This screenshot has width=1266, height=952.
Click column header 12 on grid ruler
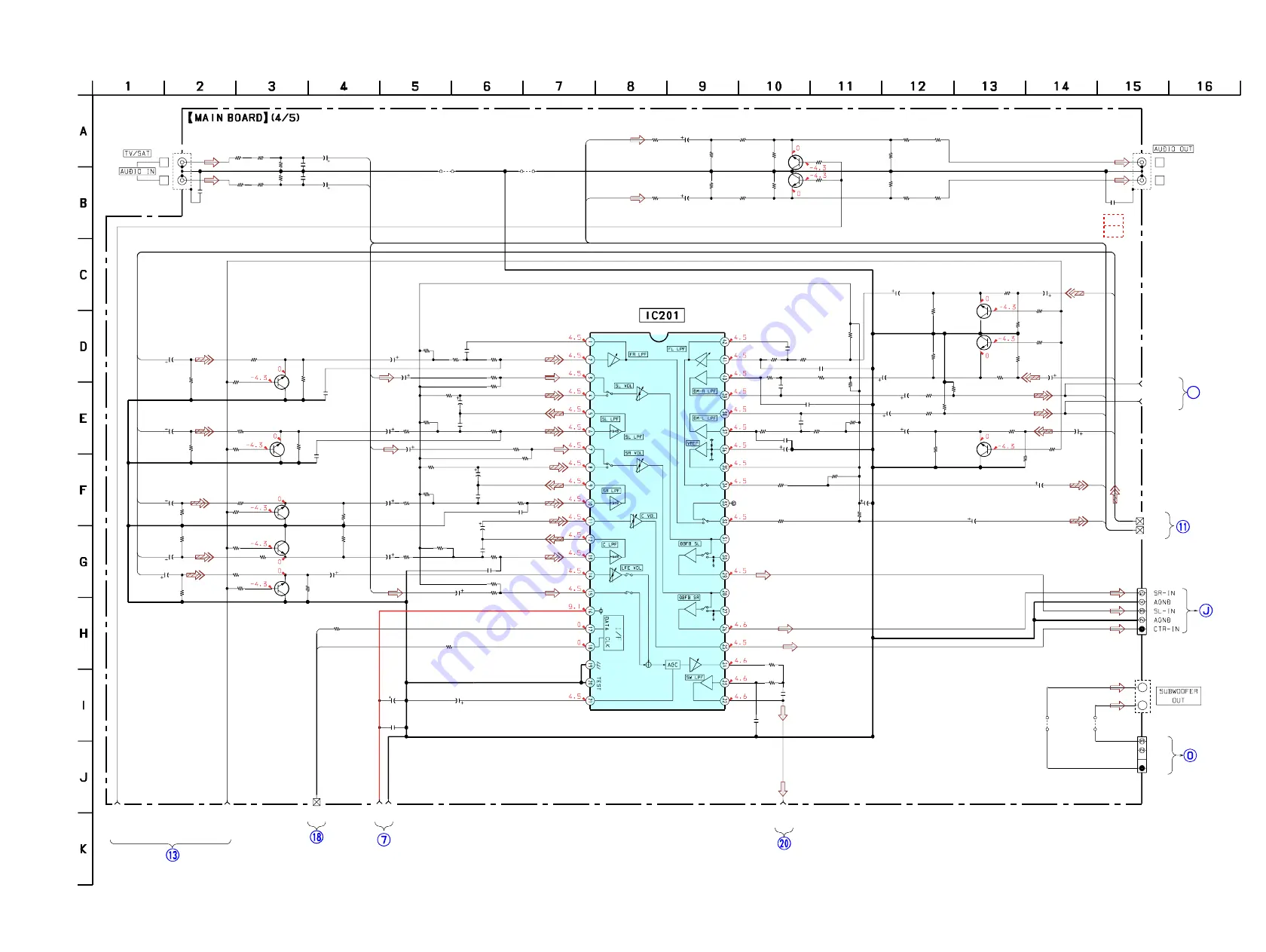pyautogui.click(x=917, y=86)
